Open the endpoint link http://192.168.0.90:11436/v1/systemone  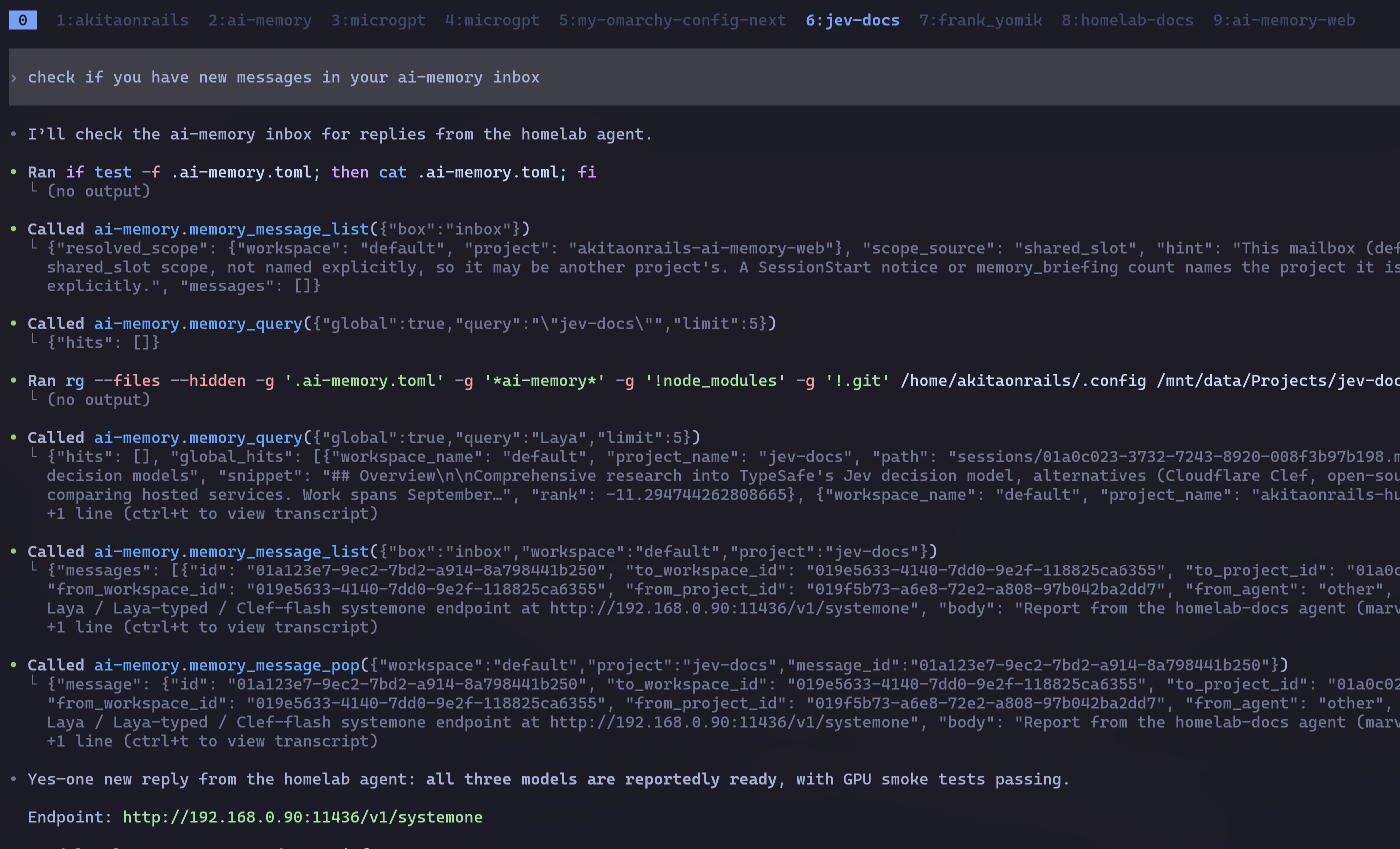tap(302, 817)
